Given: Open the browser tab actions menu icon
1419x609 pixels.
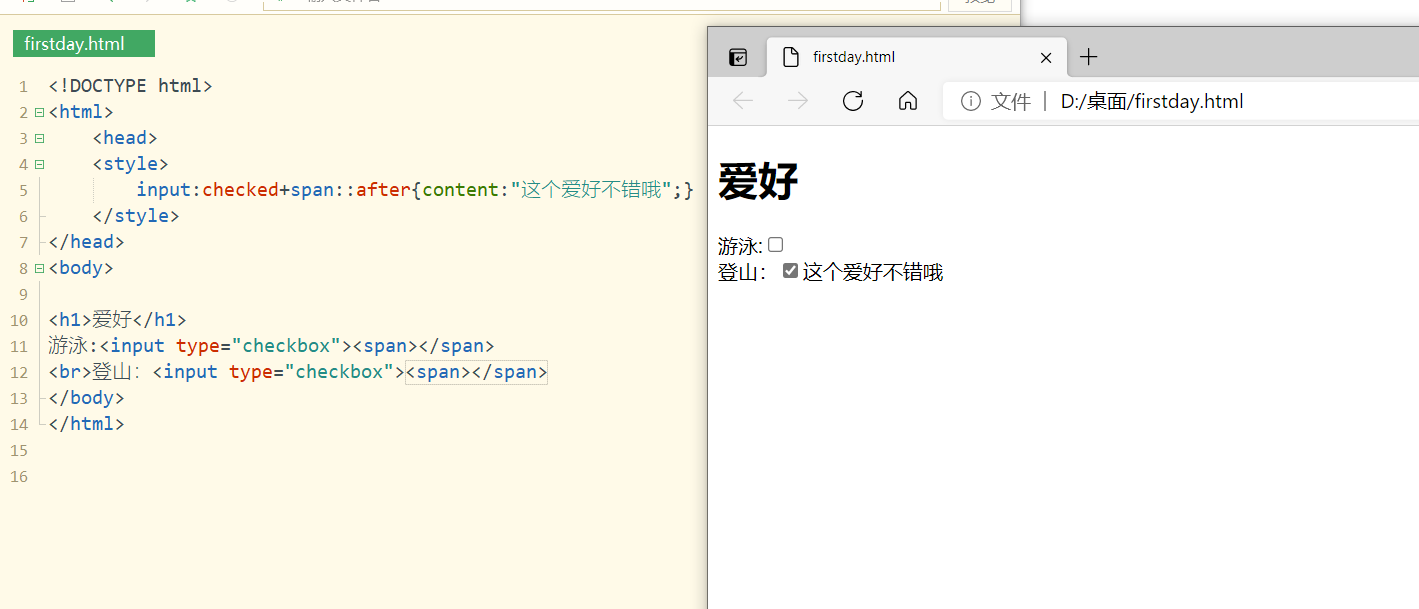Looking at the screenshot, I should tap(737, 57).
